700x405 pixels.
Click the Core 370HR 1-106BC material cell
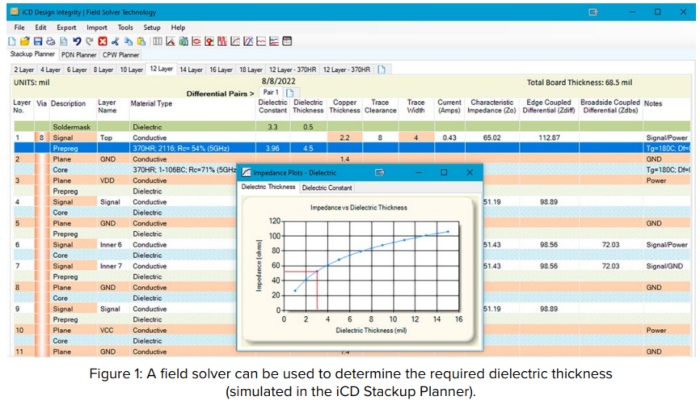[x=183, y=170]
